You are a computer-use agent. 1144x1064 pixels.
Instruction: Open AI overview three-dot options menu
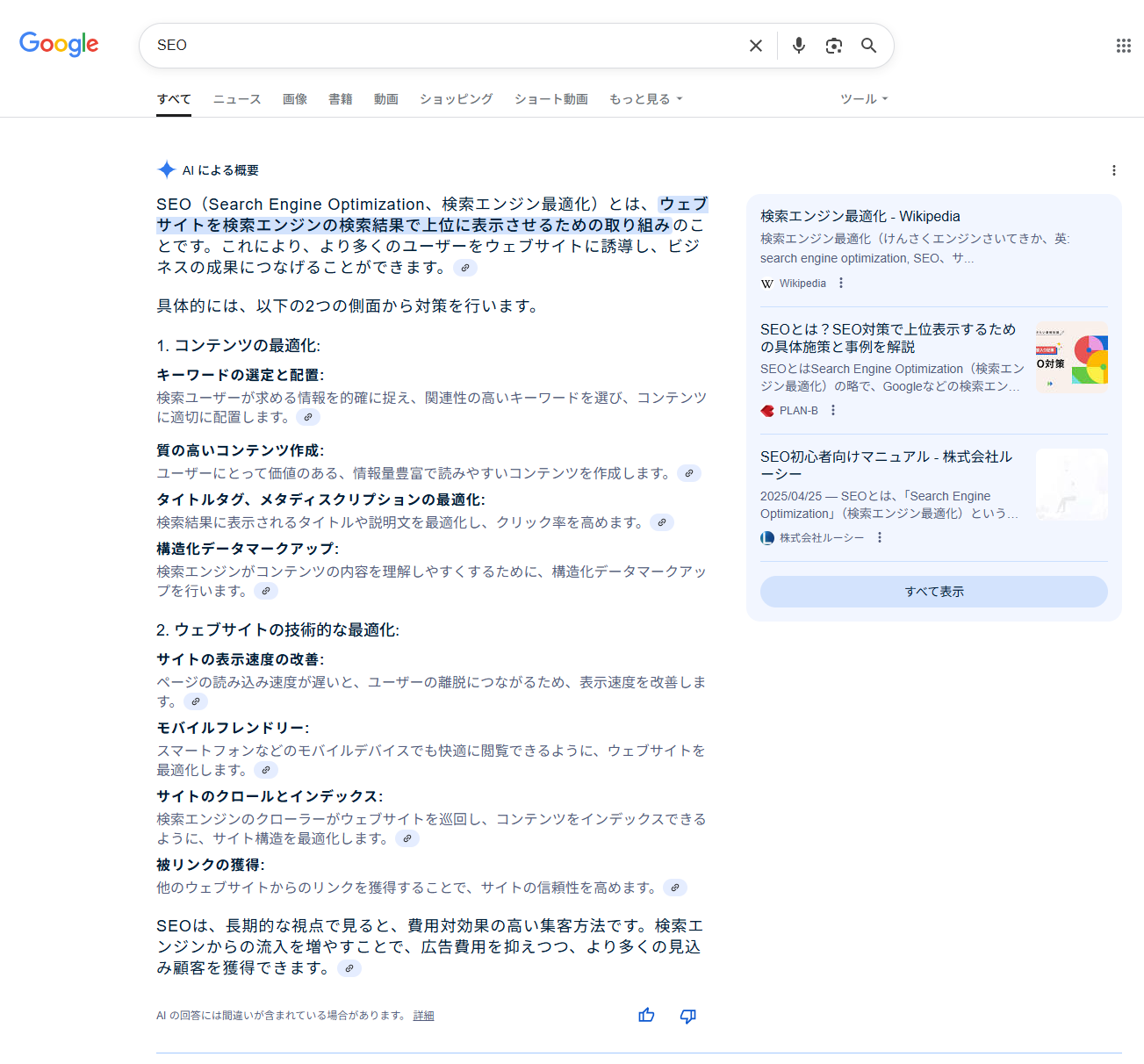pyautogui.click(x=1113, y=170)
